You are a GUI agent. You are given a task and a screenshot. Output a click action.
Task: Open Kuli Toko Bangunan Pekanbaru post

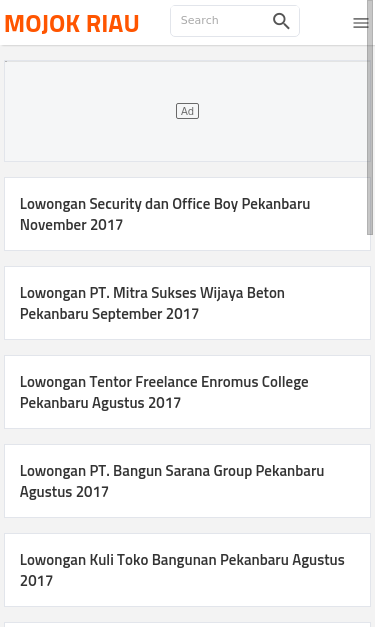point(188,570)
